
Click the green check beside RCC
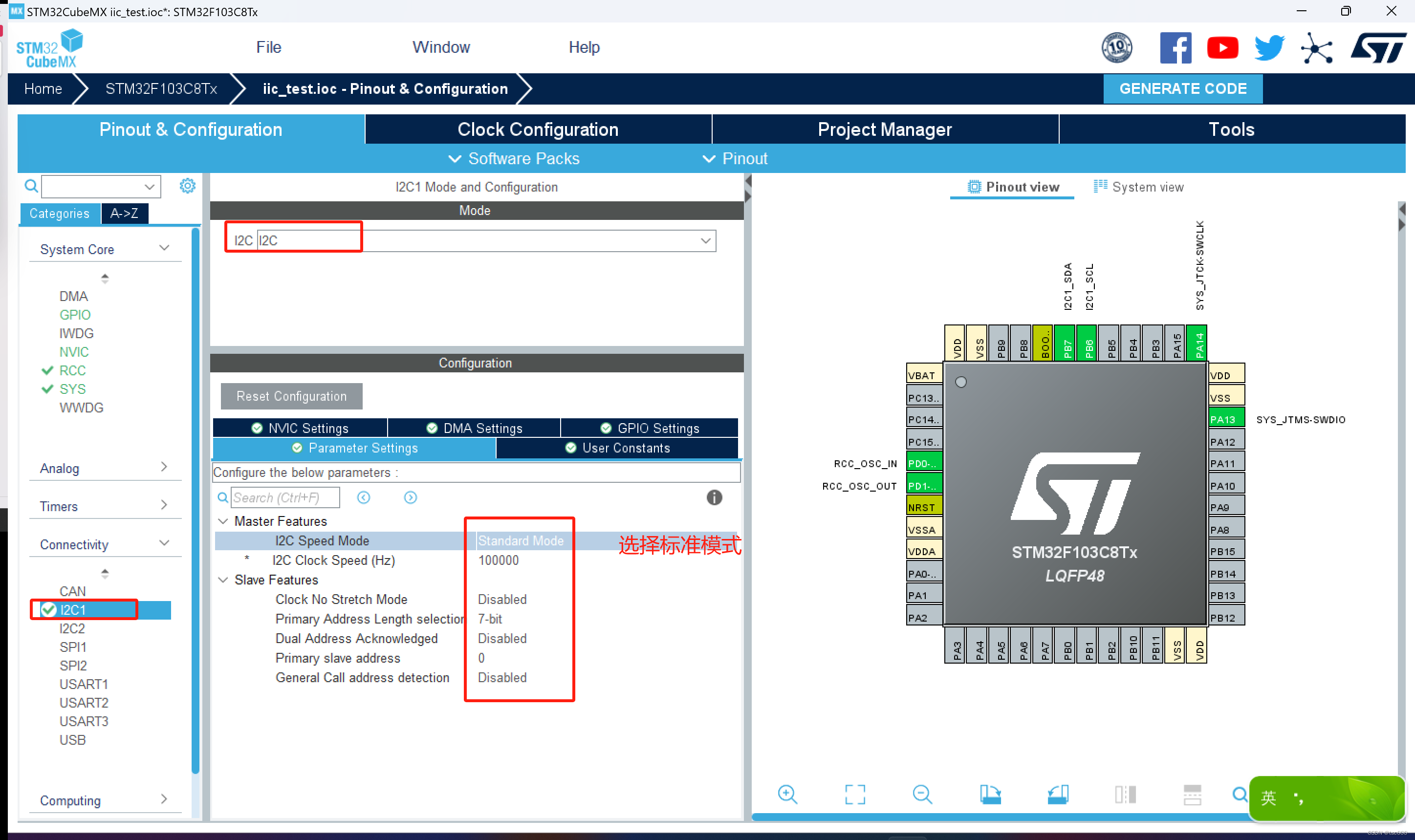click(x=47, y=370)
